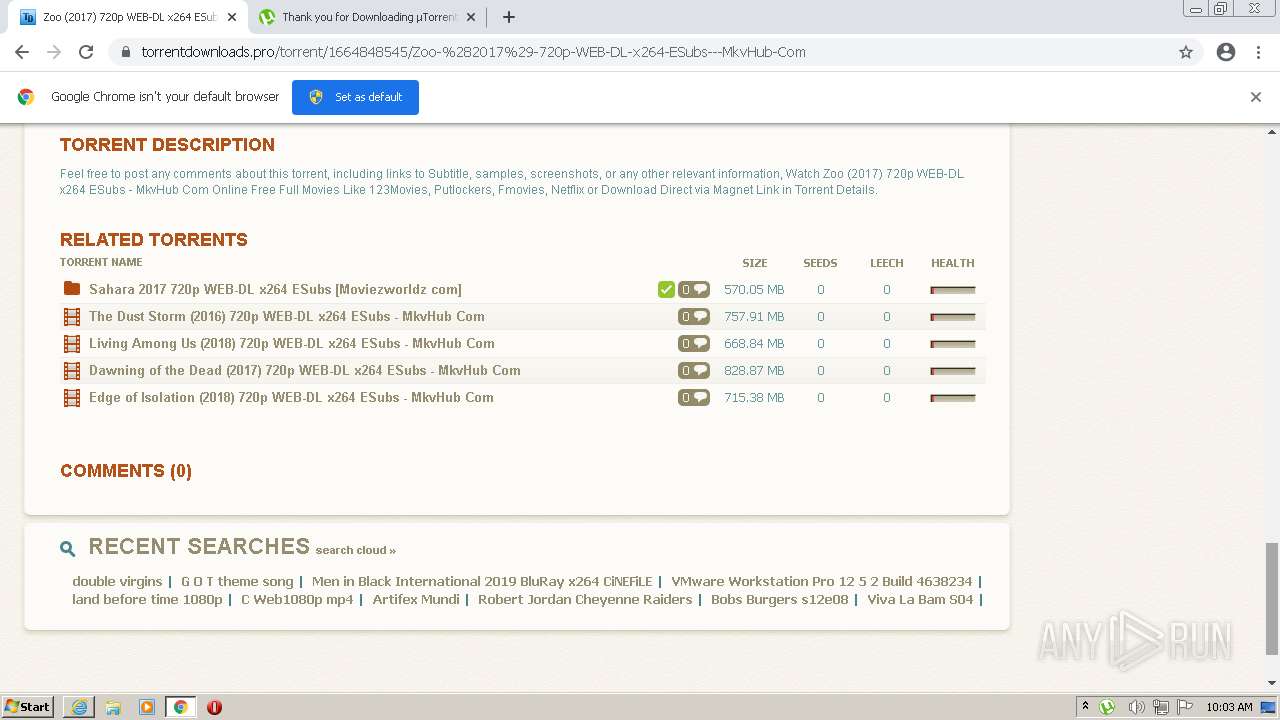
Task: Select 'Artifex Mundi' recent search
Action: [416, 599]
